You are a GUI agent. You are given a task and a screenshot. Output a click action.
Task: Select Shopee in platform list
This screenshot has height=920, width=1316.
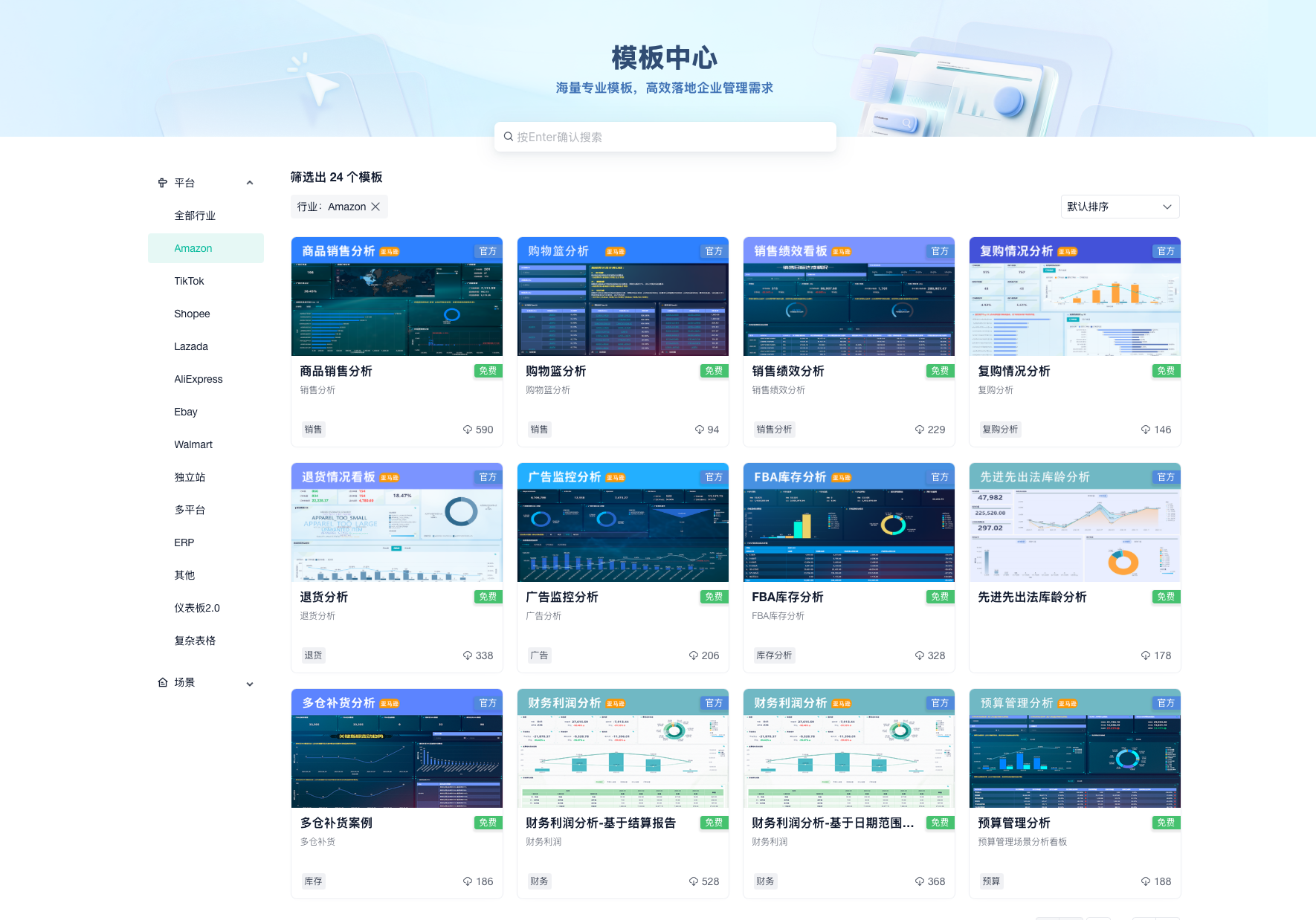192,314
